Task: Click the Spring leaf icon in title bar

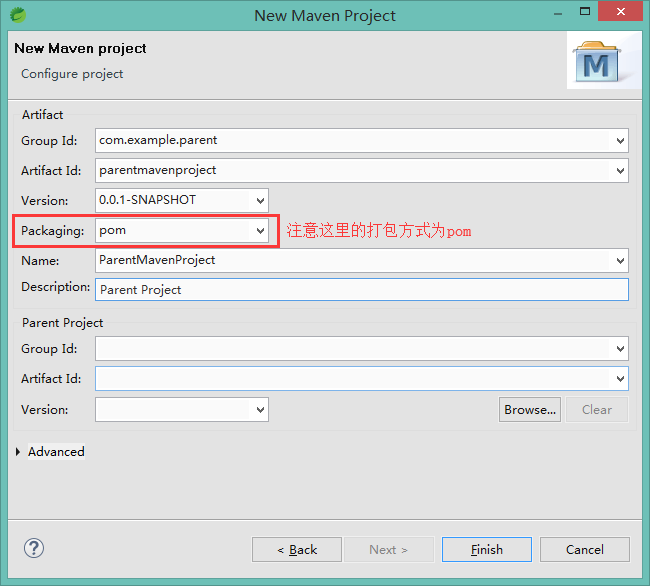Action: coord(18,15)
